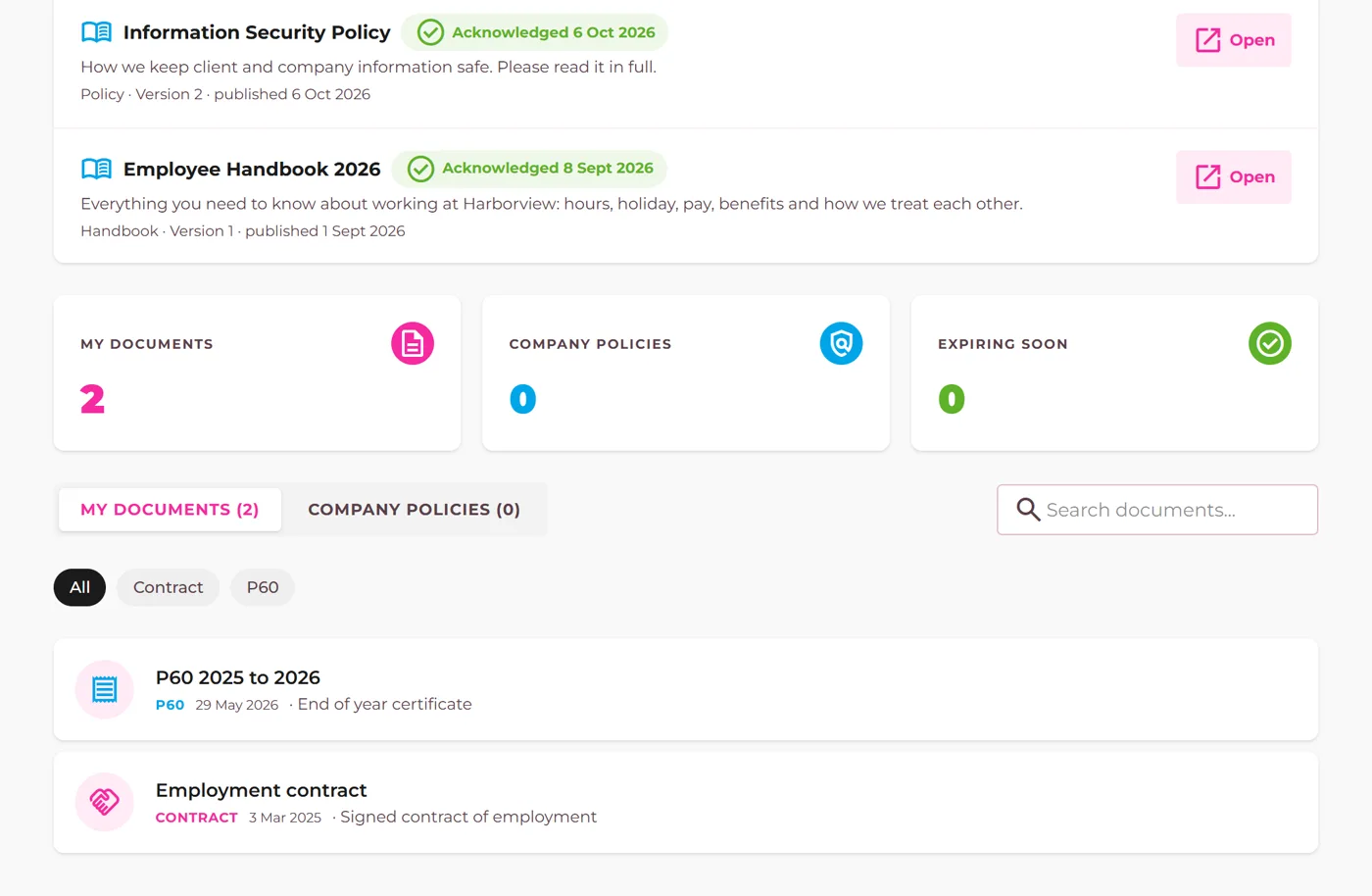Click the Acknowledged 8 Sept 2026 badge text
Screen dimensions: 1372x896
coord(548,169)
